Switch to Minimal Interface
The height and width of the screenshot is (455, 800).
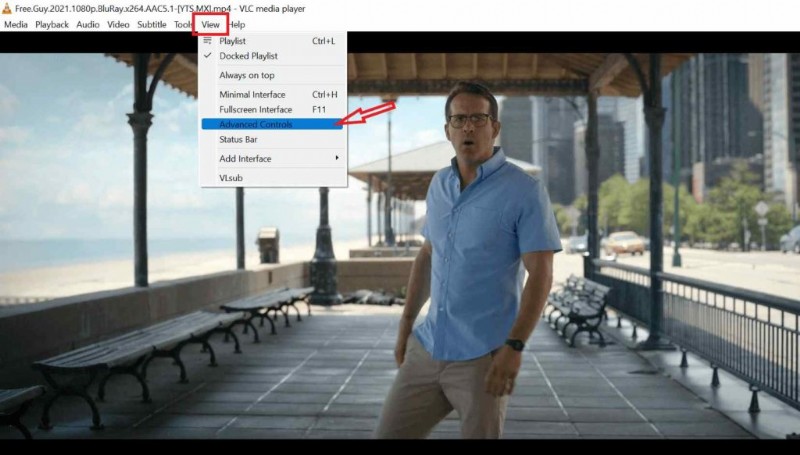[x=273, y=94]
